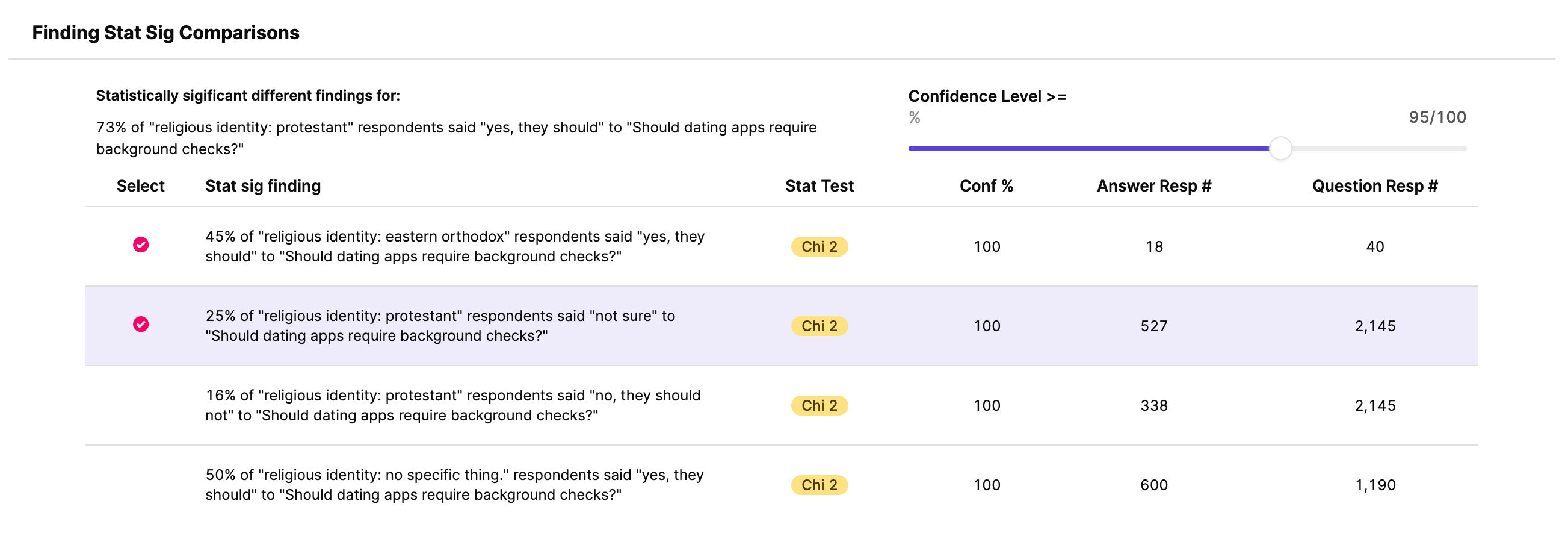
Task: Click the Chi 2 badge in the "not sure" row
Action: (819, 326)
